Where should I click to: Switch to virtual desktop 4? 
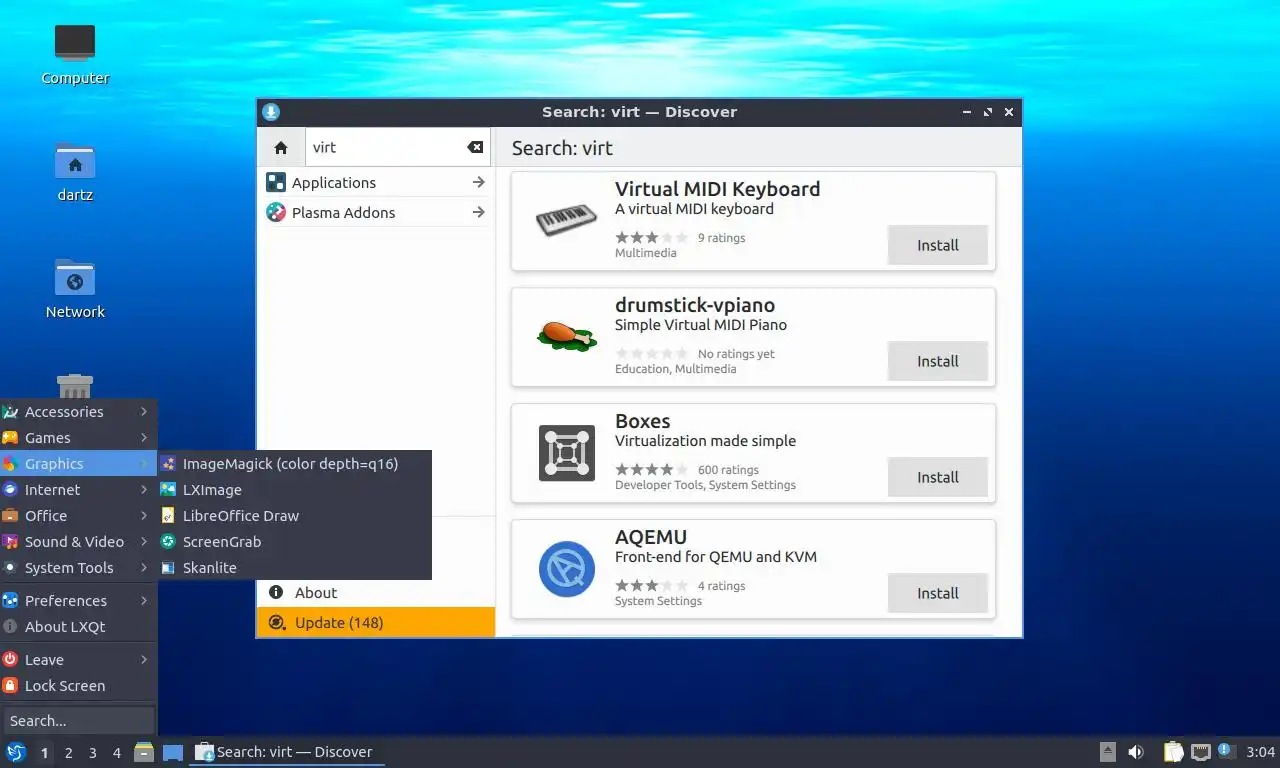point(117,753)
